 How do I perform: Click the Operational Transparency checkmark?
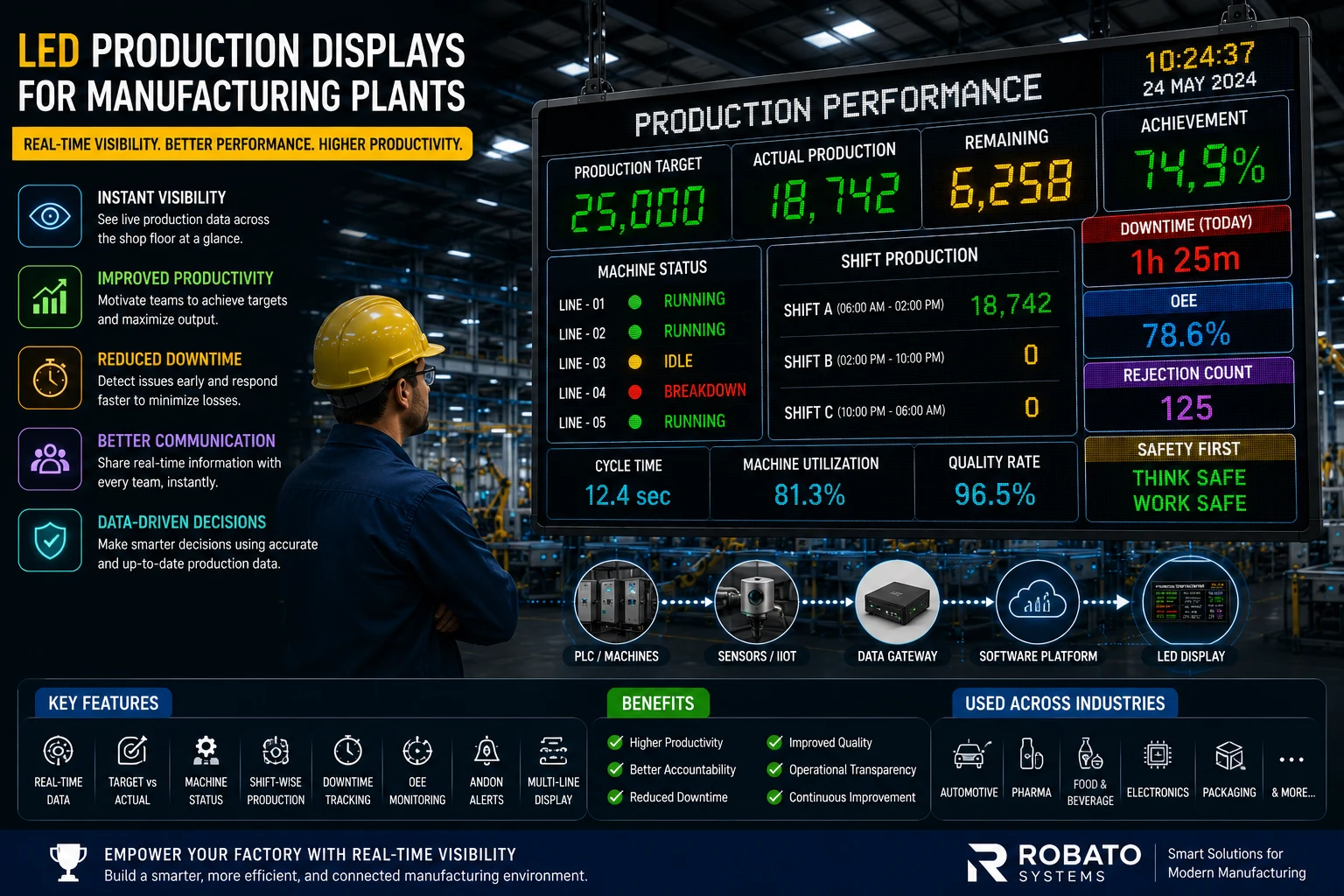(x=774, y=769)
